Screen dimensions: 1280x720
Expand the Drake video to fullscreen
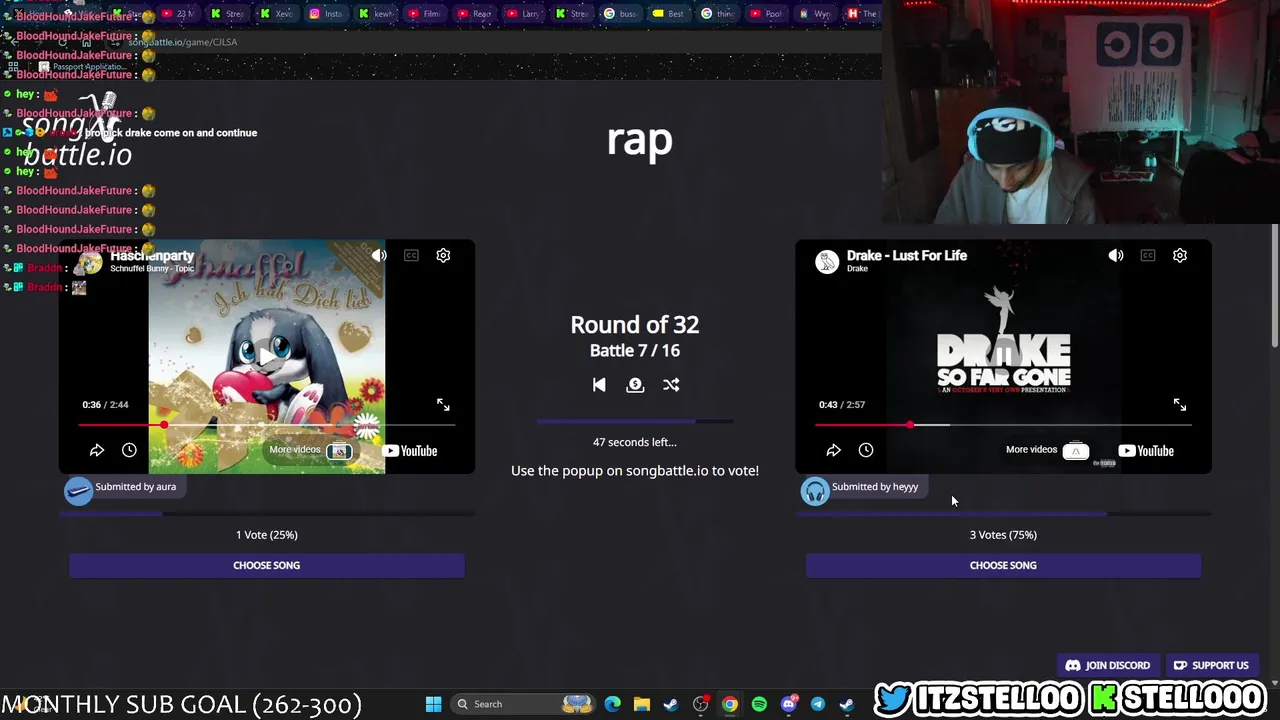[1180, 404]
